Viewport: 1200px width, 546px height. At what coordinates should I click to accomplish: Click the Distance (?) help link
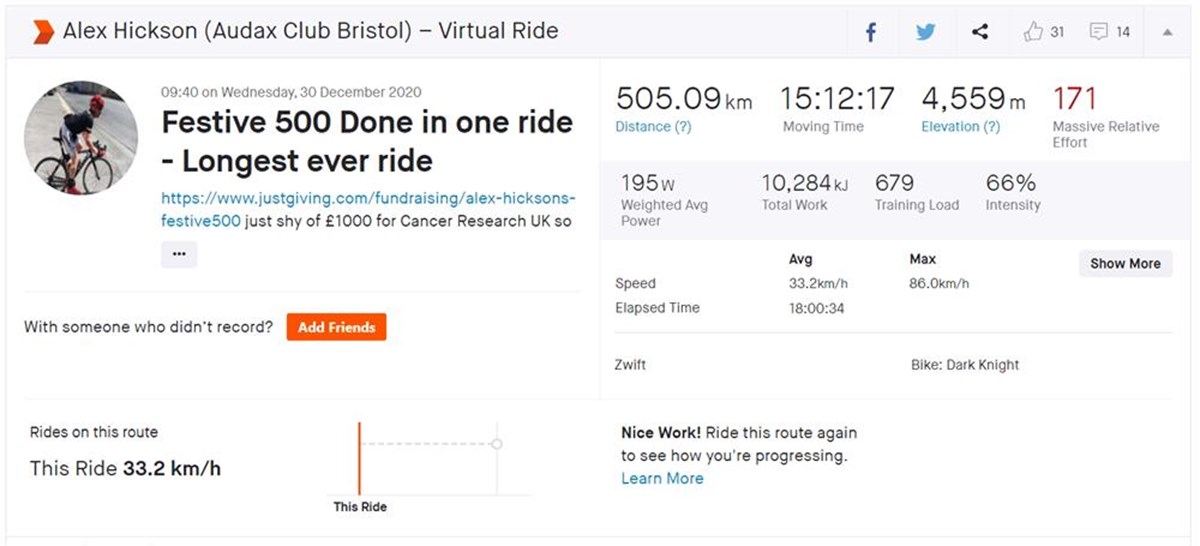(653, 127)
